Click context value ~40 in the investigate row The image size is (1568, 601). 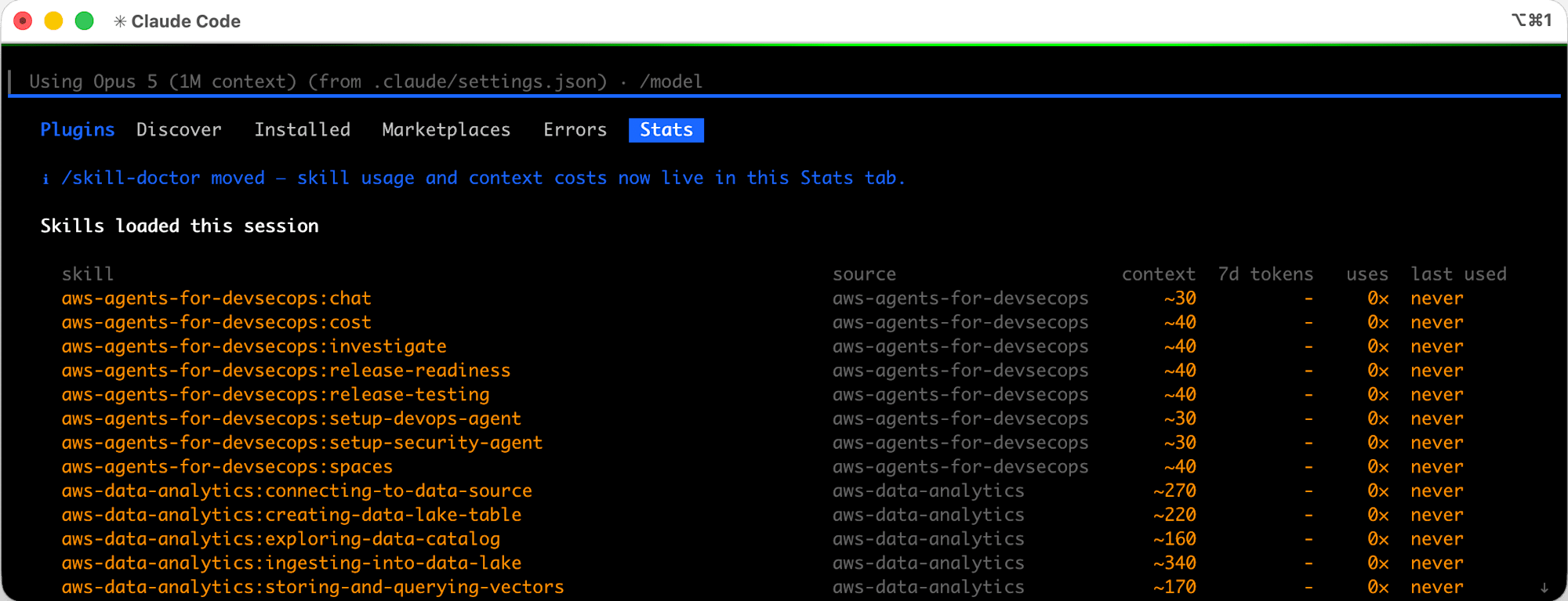click(x=1180, y=346)
